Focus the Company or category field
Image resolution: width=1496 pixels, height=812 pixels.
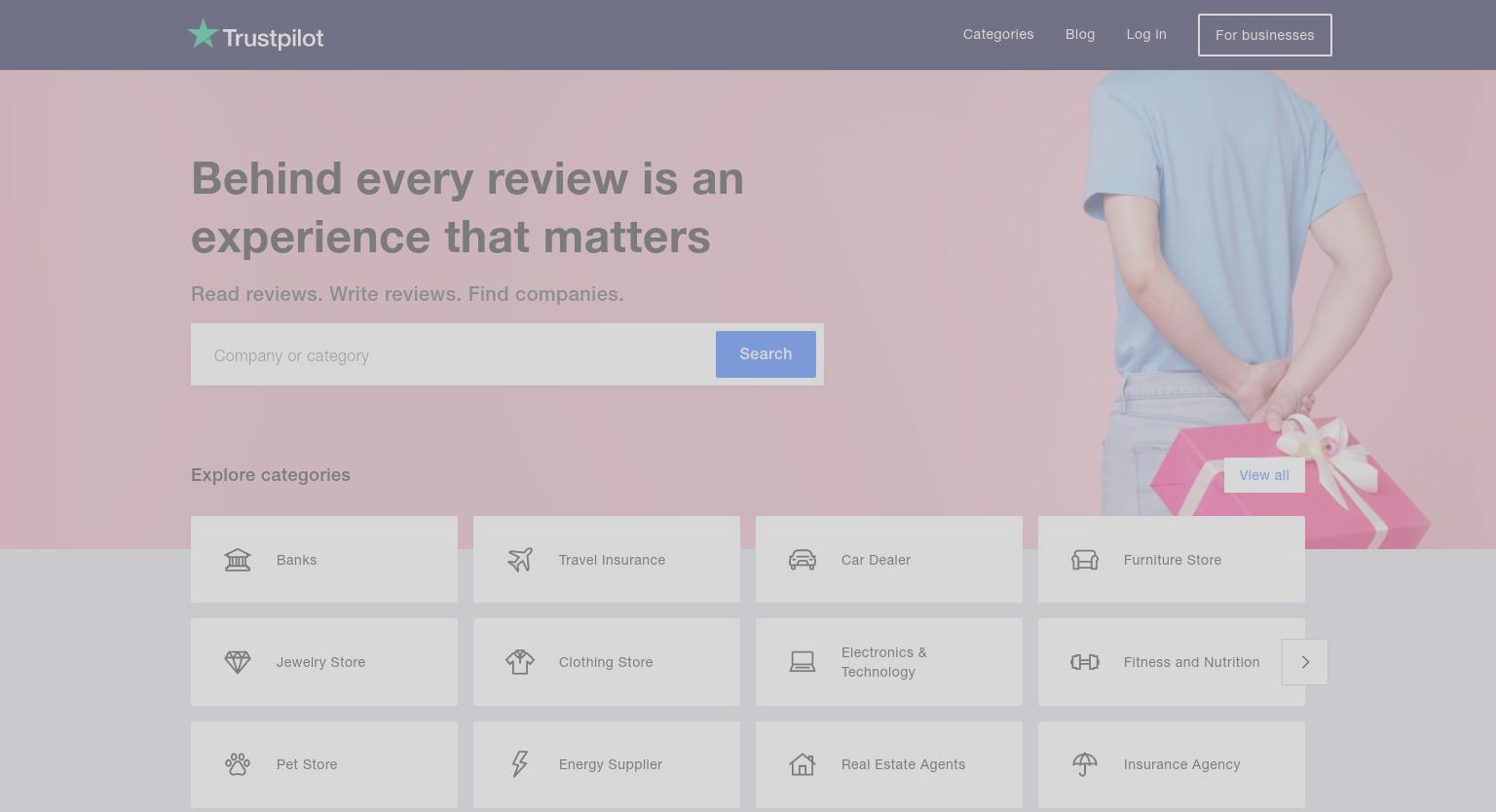454,354
